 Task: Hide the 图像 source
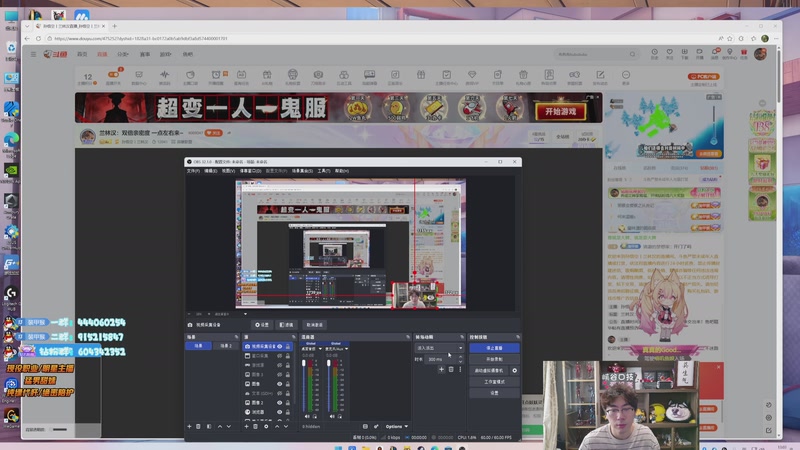point(279,384)
